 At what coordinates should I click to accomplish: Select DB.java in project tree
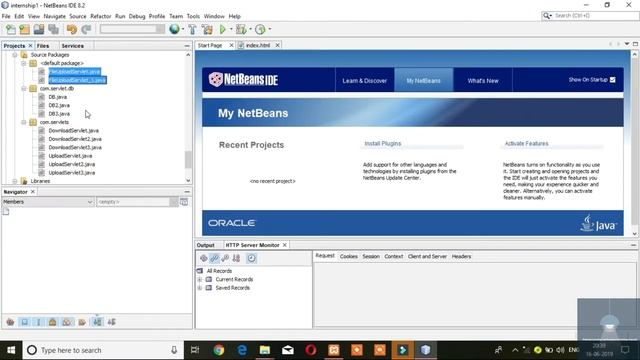click(58, 97)
